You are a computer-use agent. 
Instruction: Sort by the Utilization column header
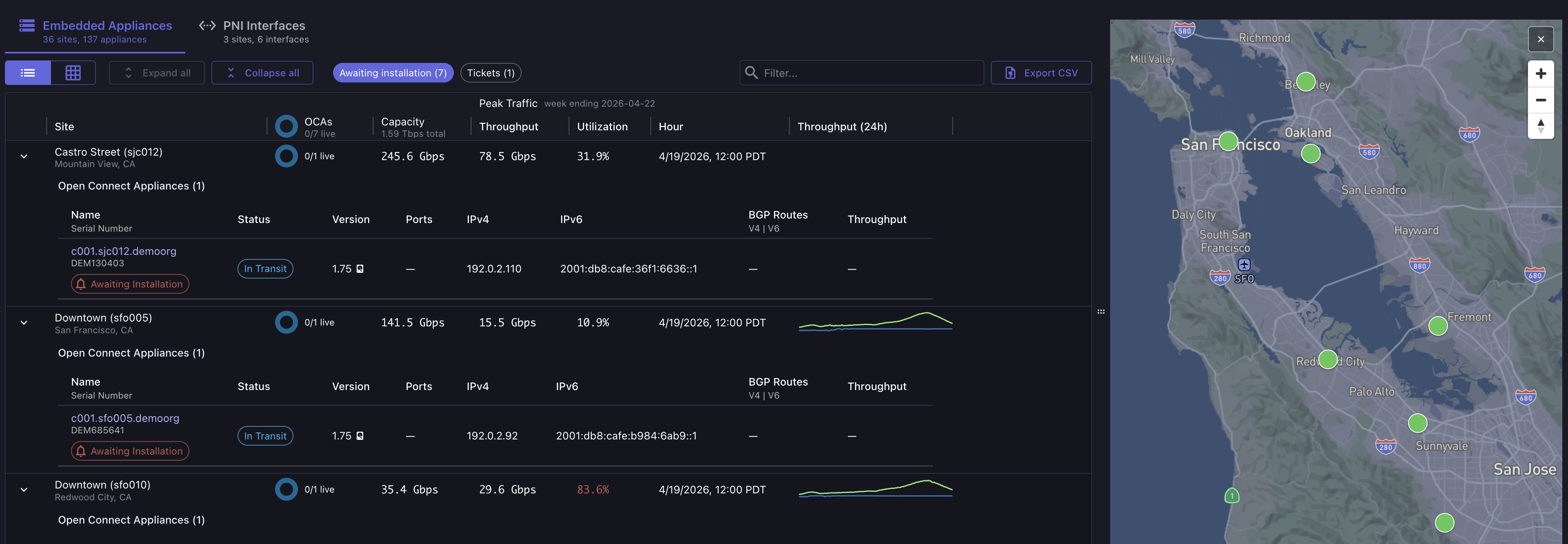click(602, 127)
